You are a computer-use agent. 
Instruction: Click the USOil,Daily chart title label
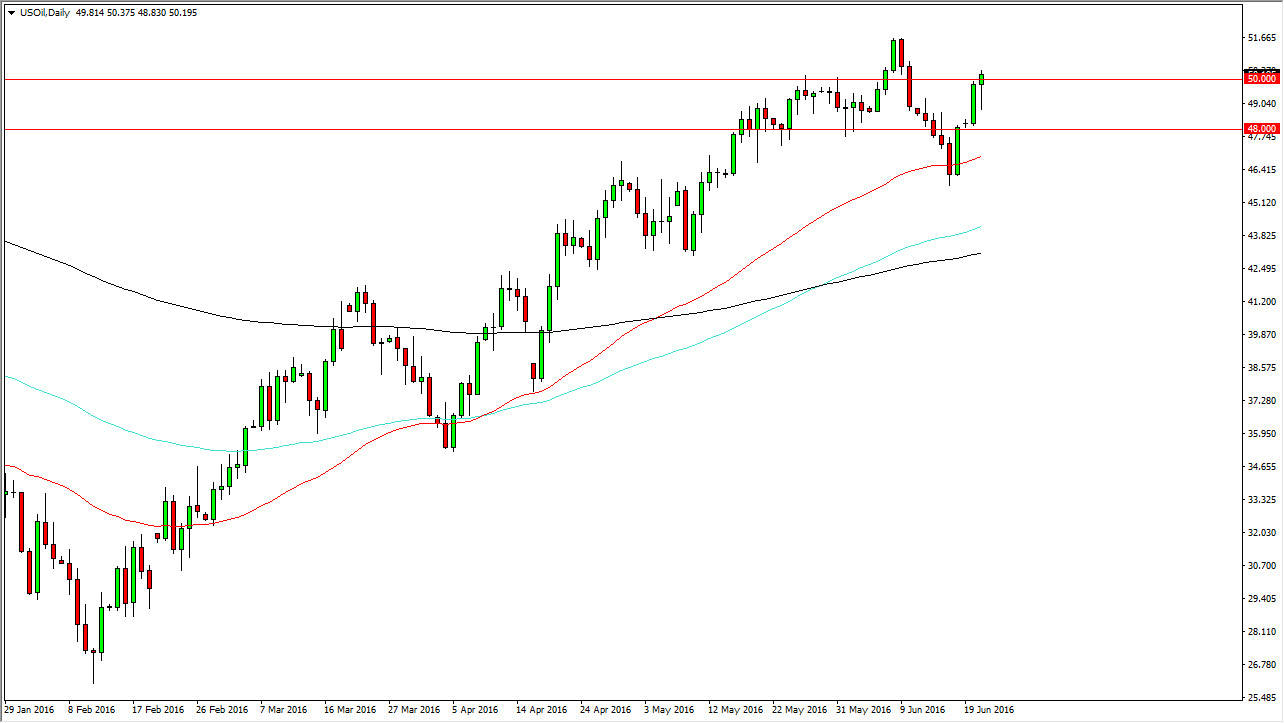(44, 13)
